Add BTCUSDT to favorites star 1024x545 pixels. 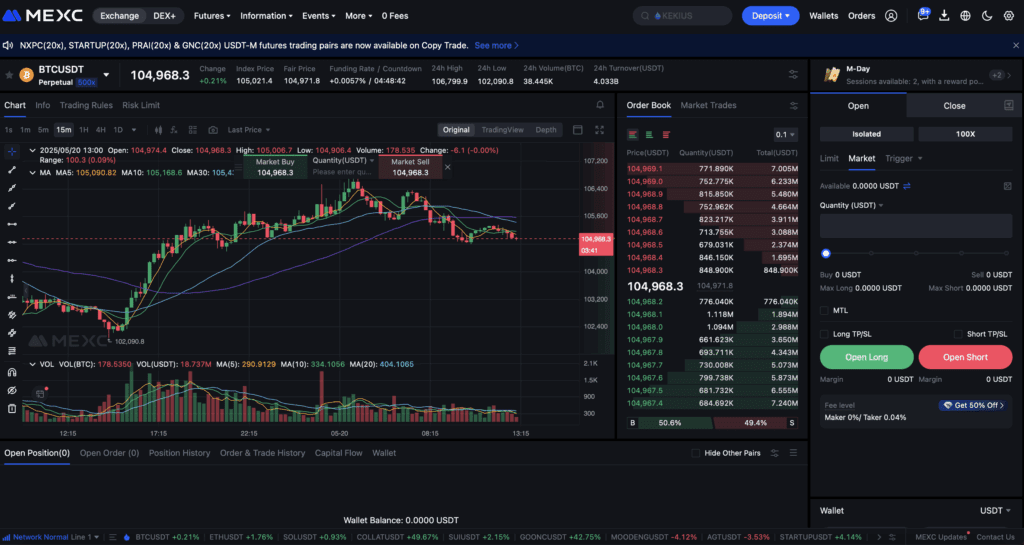pyautogui.click(x=9, y=75)
